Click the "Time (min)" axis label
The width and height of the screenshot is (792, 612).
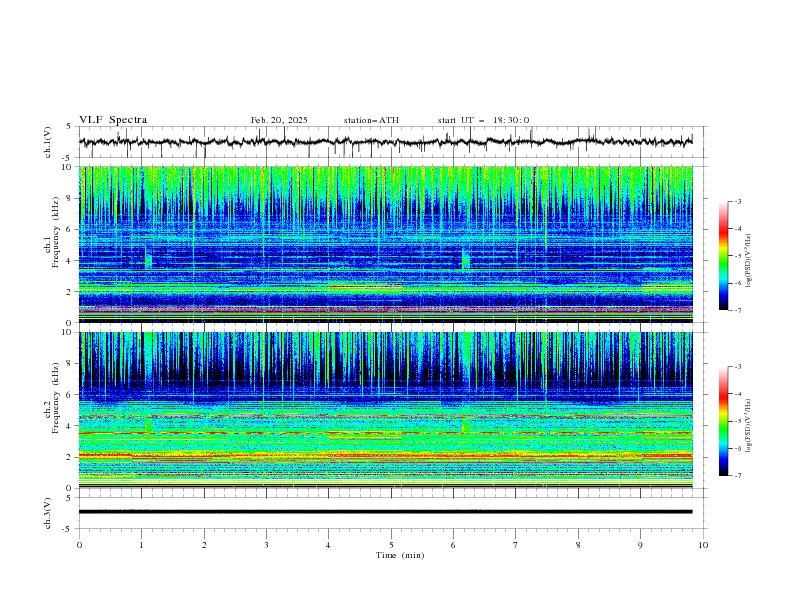pyautogui.click(x=400, y=555)
